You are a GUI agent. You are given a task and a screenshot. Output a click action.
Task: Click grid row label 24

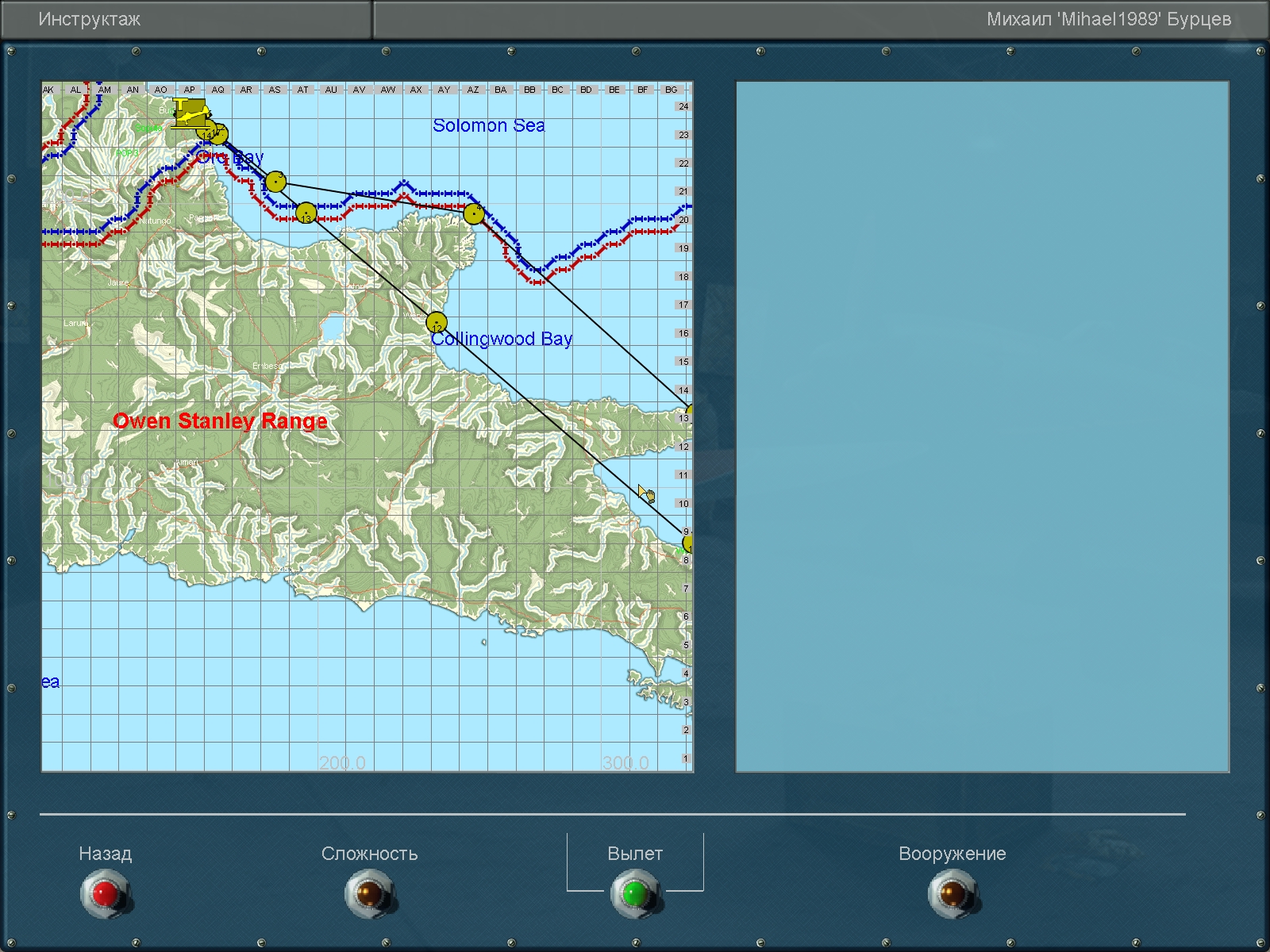click(x=683, y=106)
